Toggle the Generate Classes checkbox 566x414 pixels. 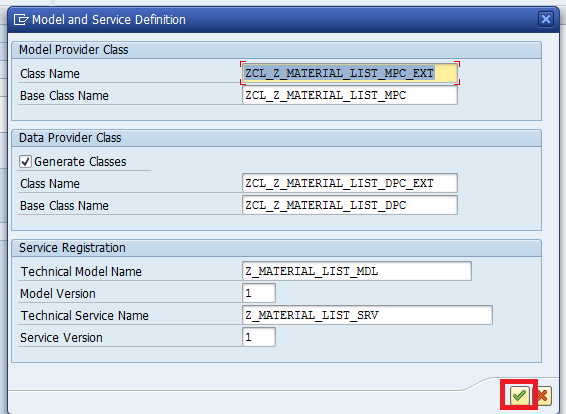[25, 161]
